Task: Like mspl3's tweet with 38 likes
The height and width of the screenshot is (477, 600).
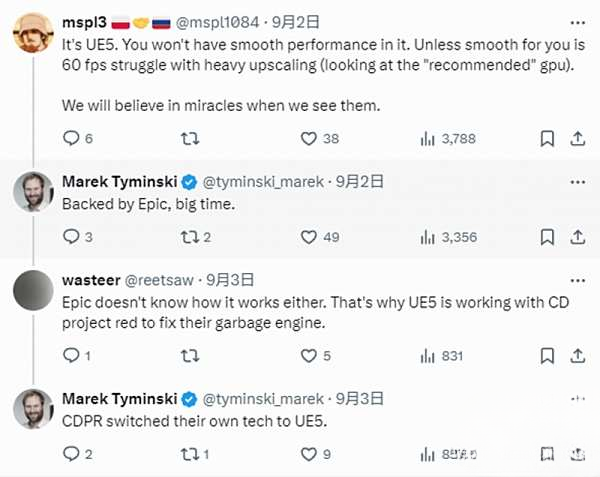Action: [x=310, y=138]
